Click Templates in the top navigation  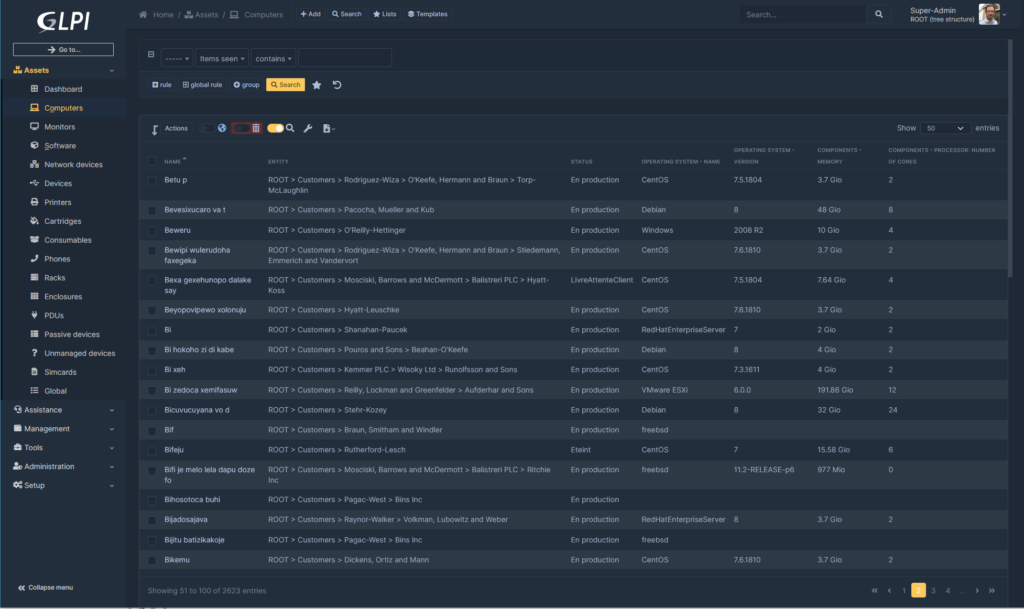pyautogui.click(x=428, y=14)
